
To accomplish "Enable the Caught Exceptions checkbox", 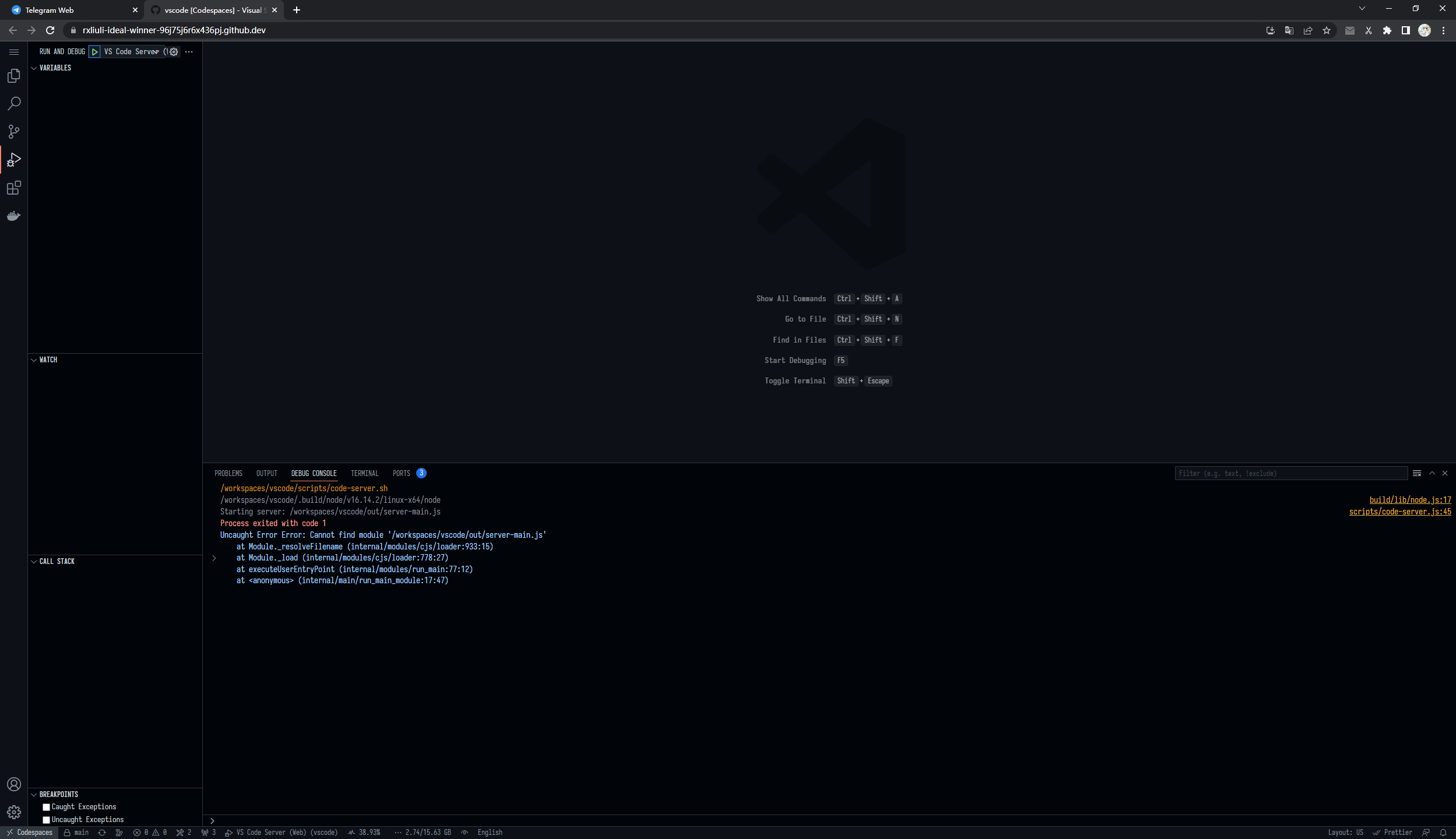I will 47,806.
